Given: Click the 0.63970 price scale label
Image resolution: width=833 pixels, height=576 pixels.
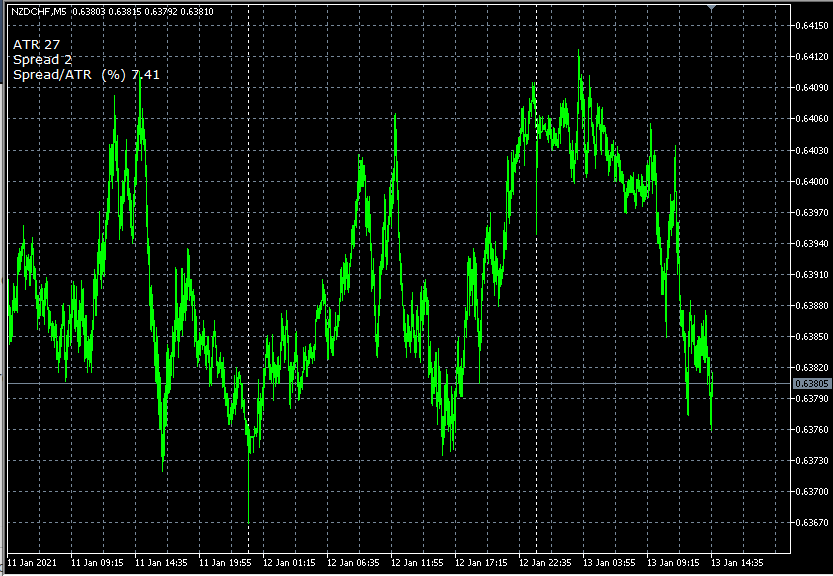Looking at the screenshot, I should point(812,213).
